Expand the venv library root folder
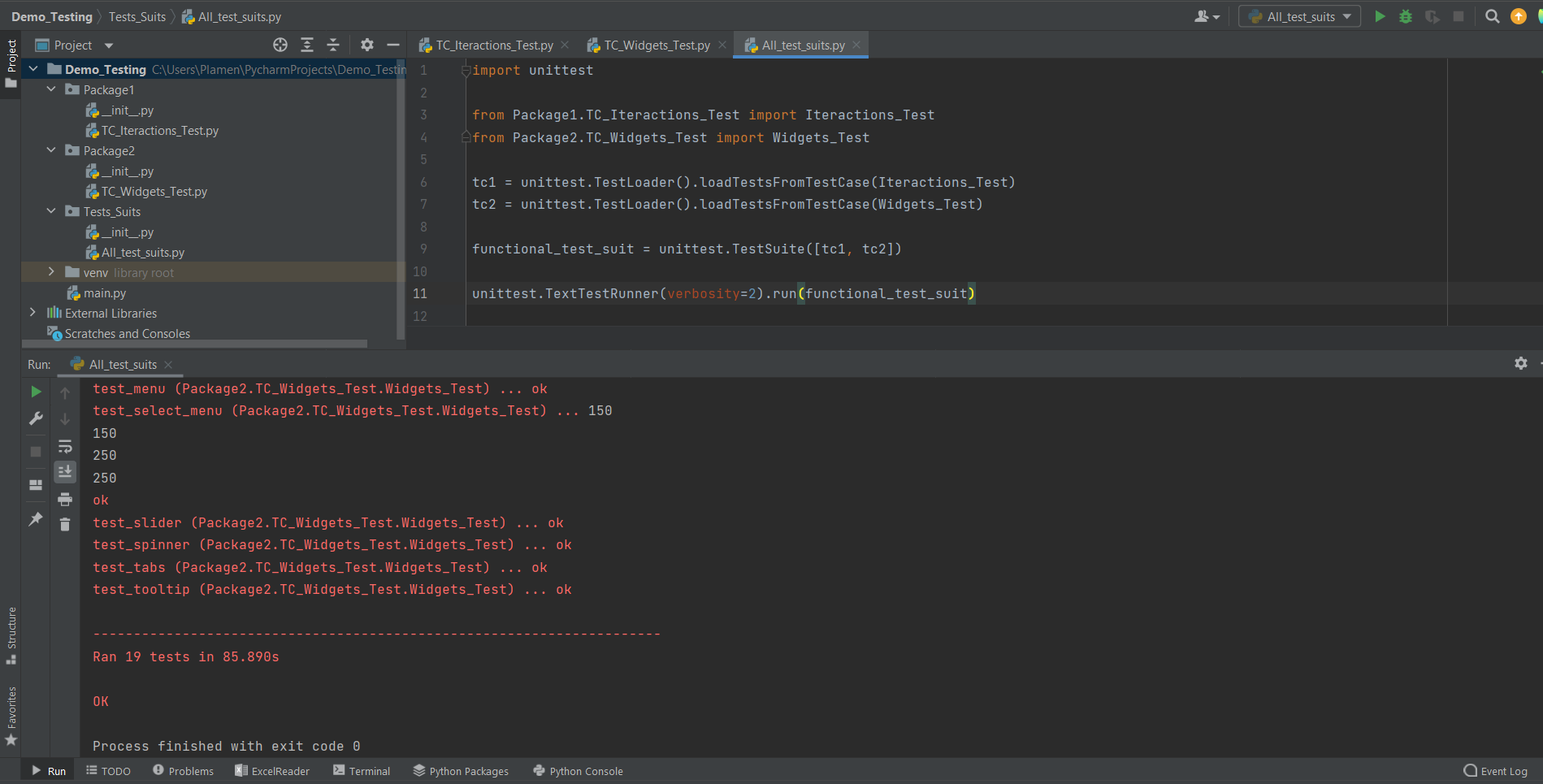Screen dimensions: 1543x784 point(51,272)
